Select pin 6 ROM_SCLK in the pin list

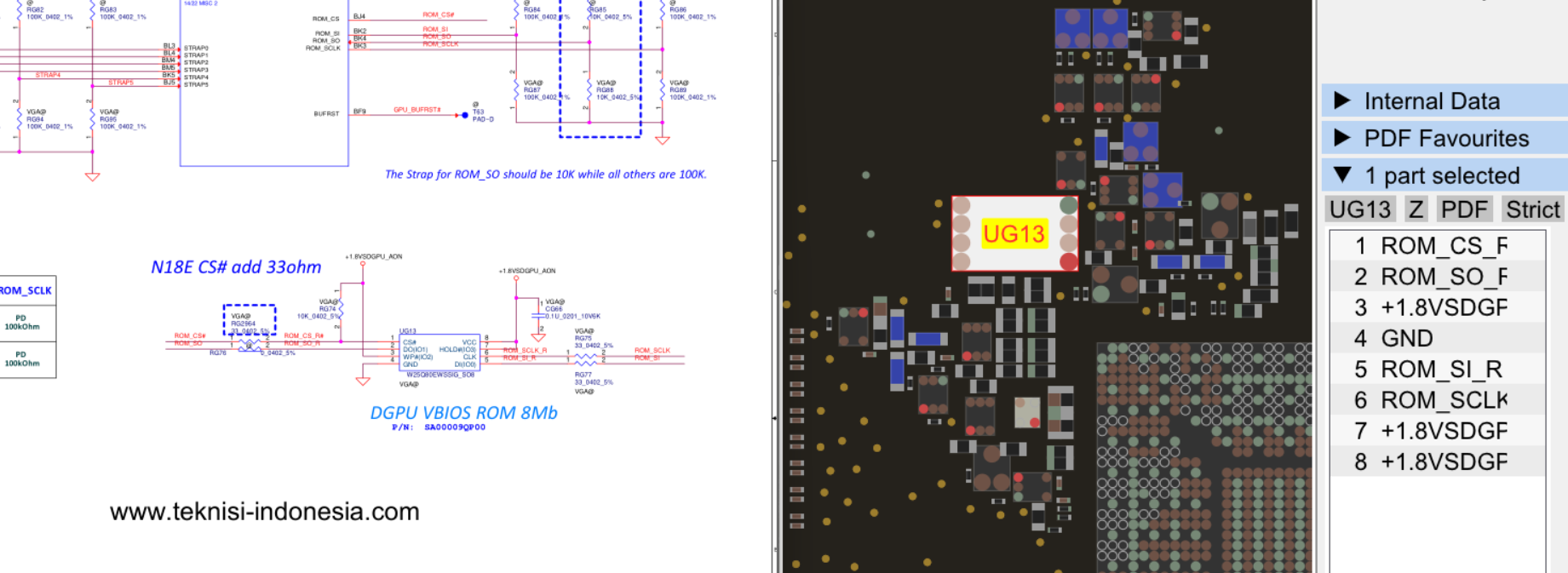[1438, 399]
